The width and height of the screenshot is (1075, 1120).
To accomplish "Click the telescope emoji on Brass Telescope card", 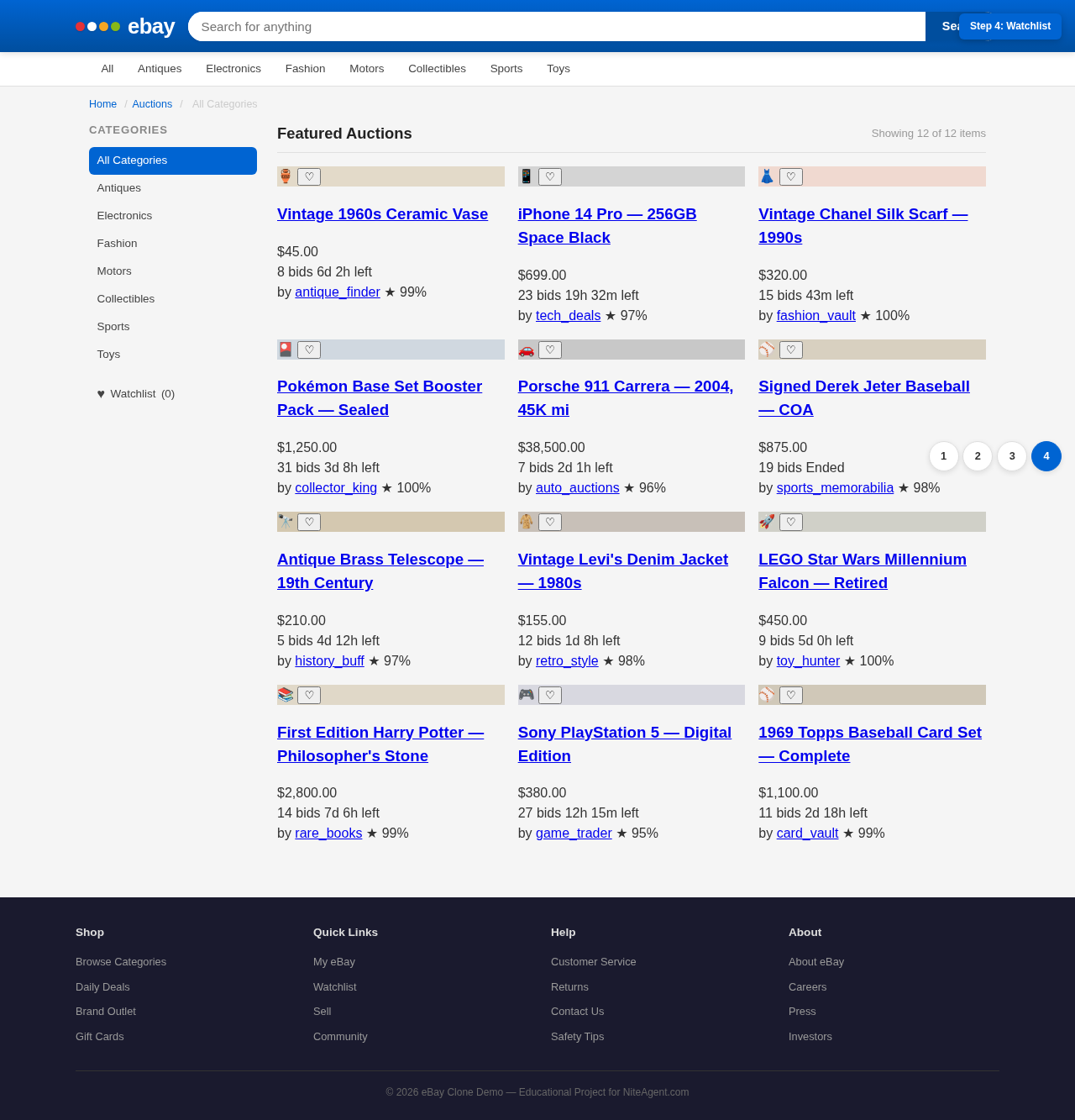I will [x=286, y=522].
